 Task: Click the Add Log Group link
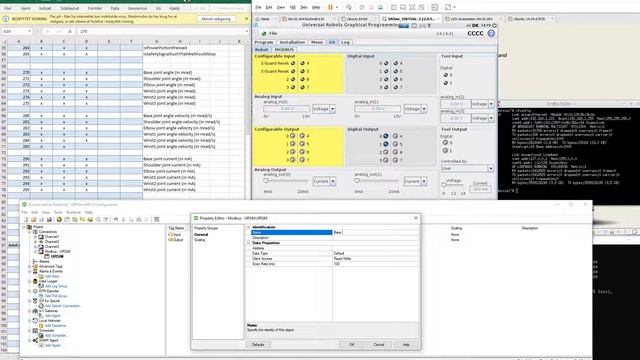(56, 286)
